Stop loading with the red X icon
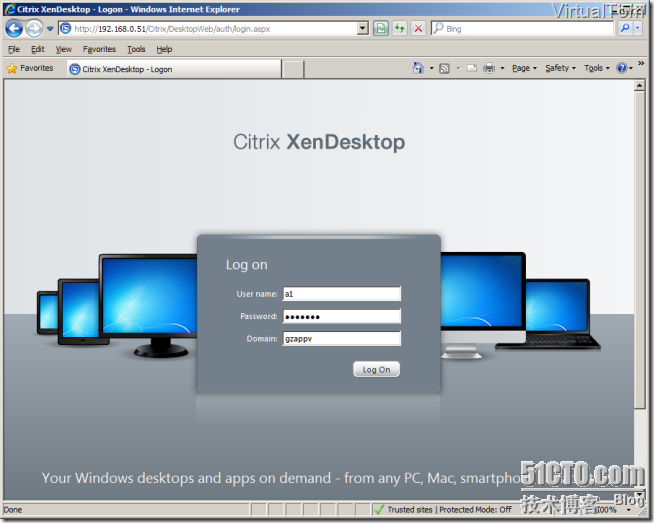This screenshot has height=523, width=654. point(418,28)
